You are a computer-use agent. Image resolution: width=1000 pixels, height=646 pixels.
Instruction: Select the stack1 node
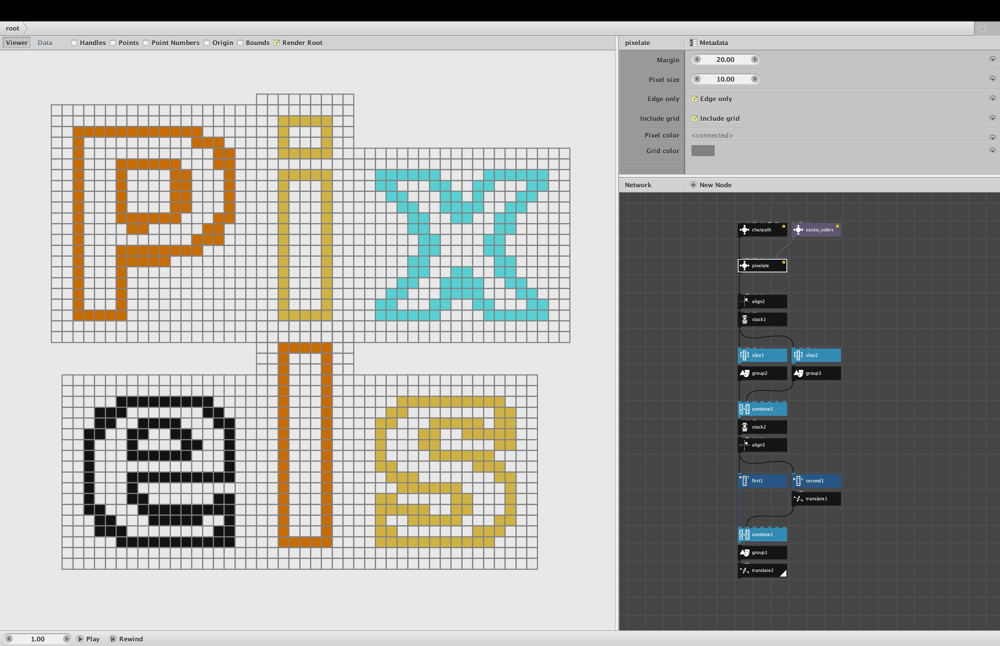pos(762,319)
